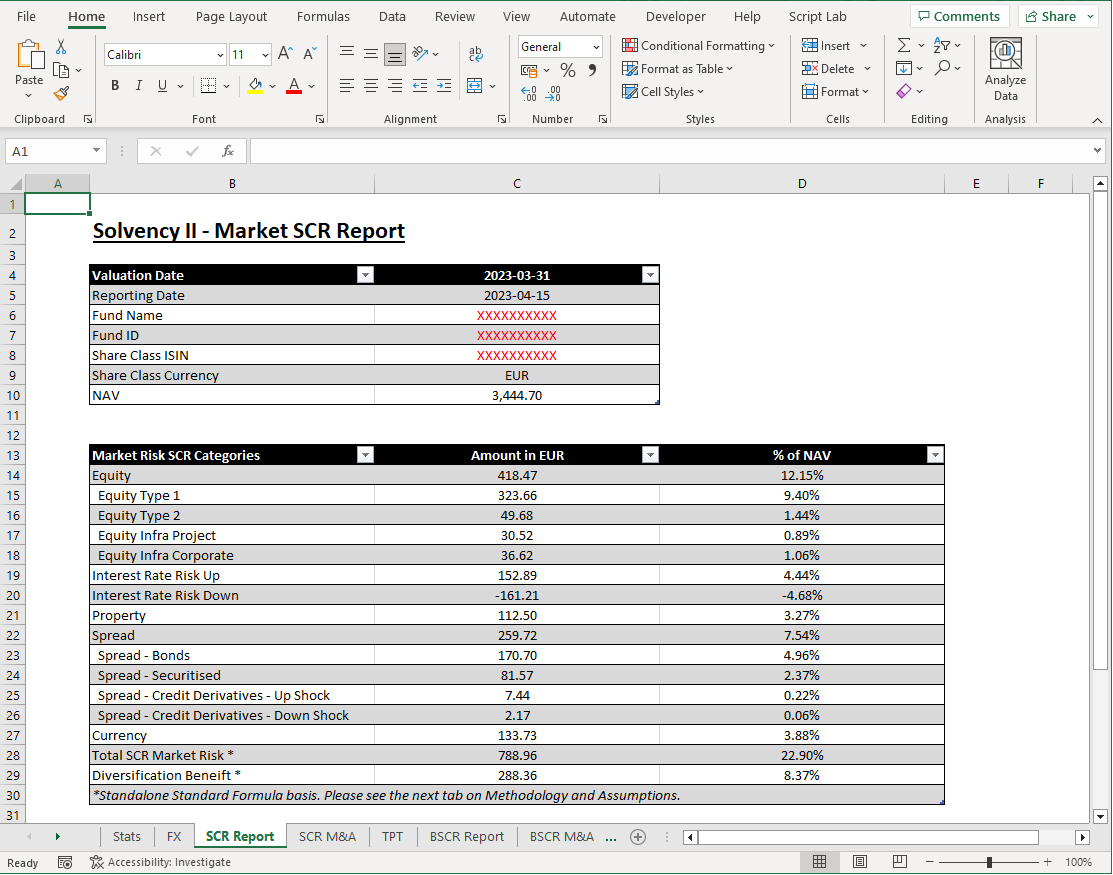1113x875 pixels.
Task: Open the AutoSum function
Action: [x=905, y=45]
